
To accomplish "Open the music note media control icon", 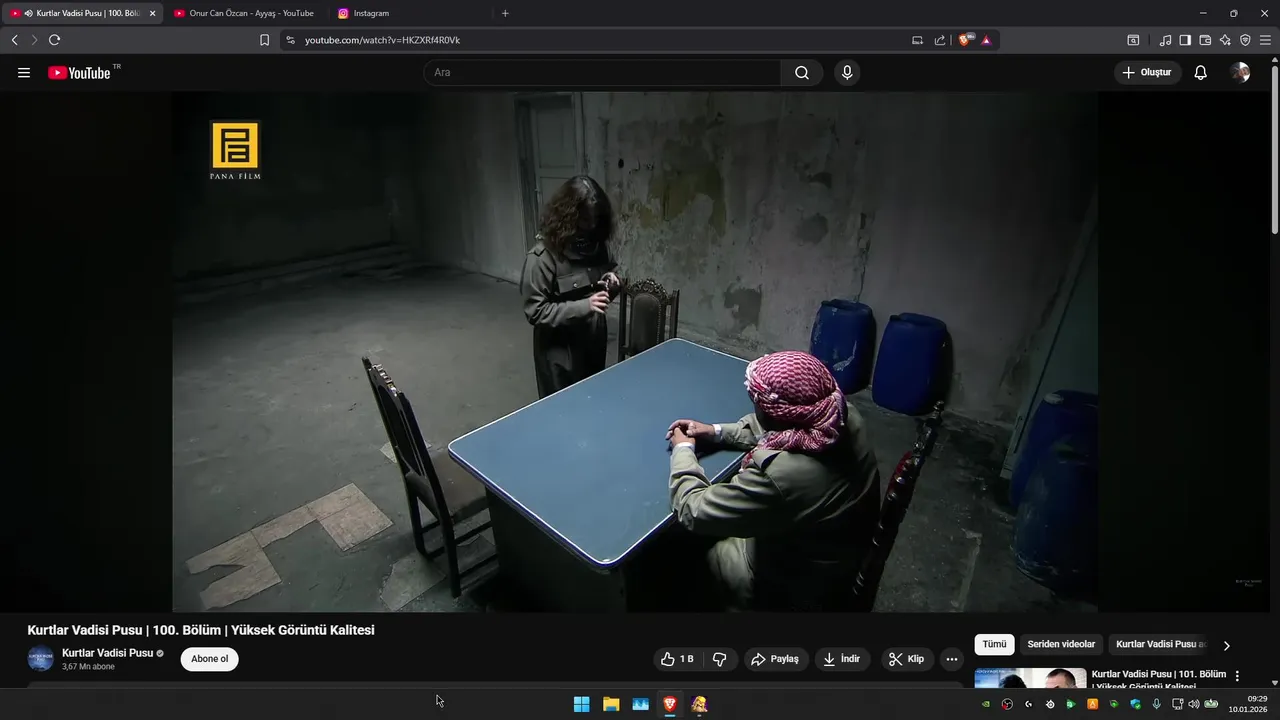I will point(1165,40).
